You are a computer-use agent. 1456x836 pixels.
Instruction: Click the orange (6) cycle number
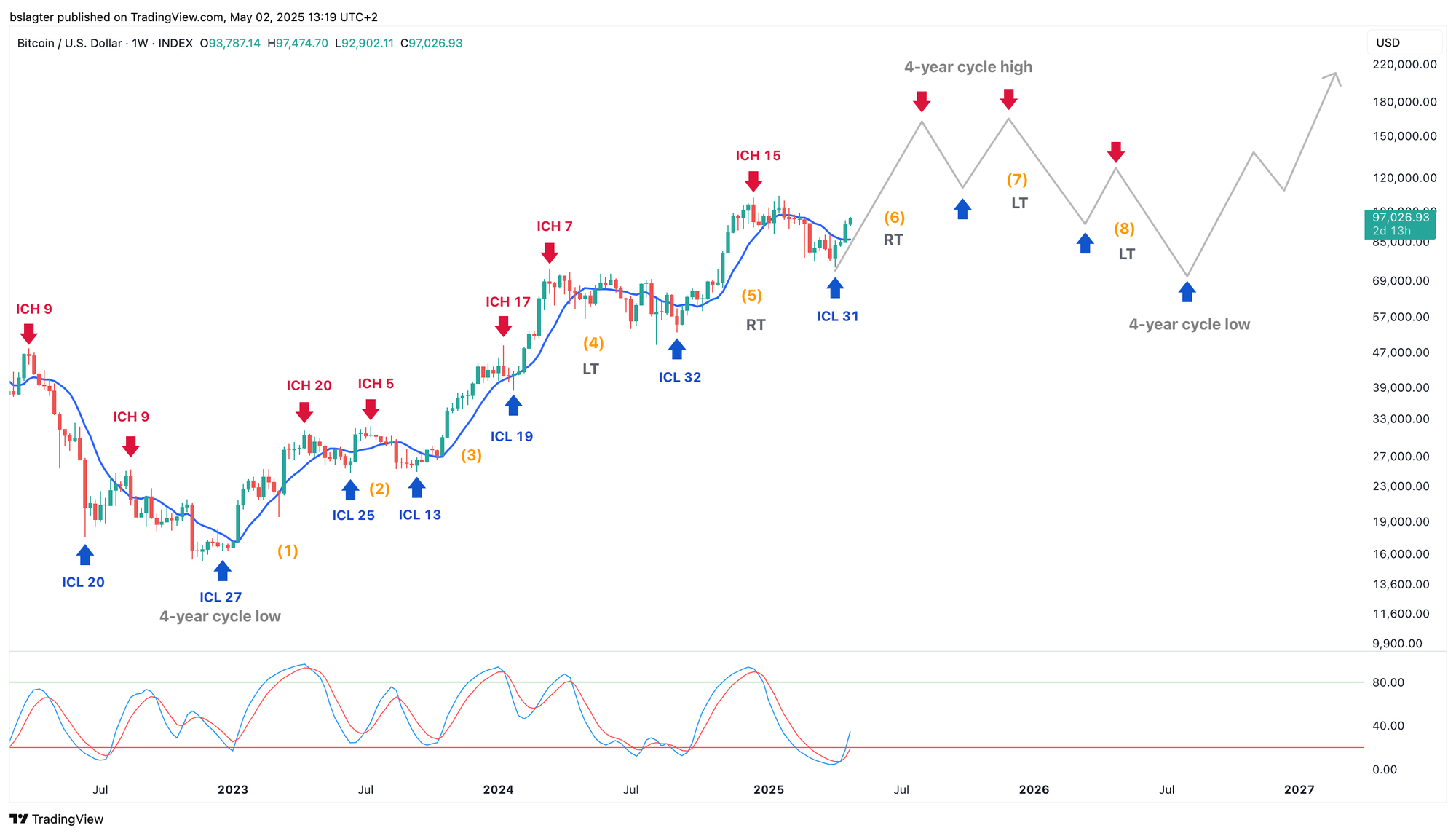pos(894,217)
